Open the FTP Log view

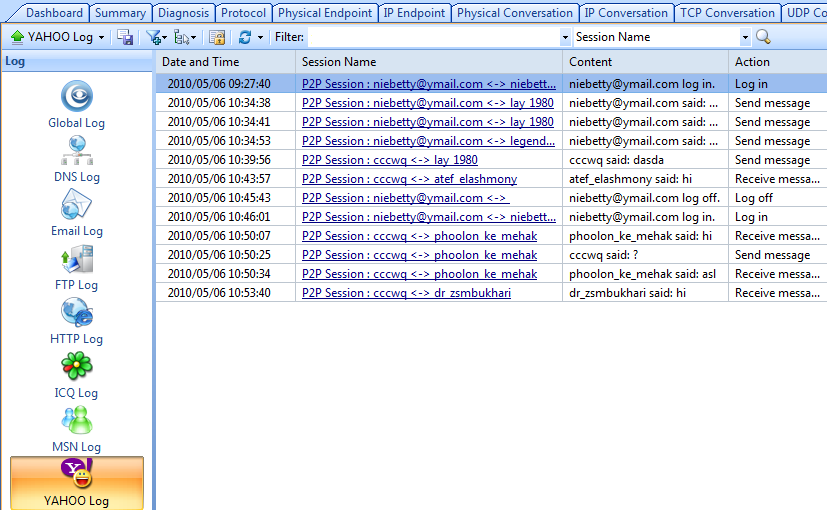76,267
